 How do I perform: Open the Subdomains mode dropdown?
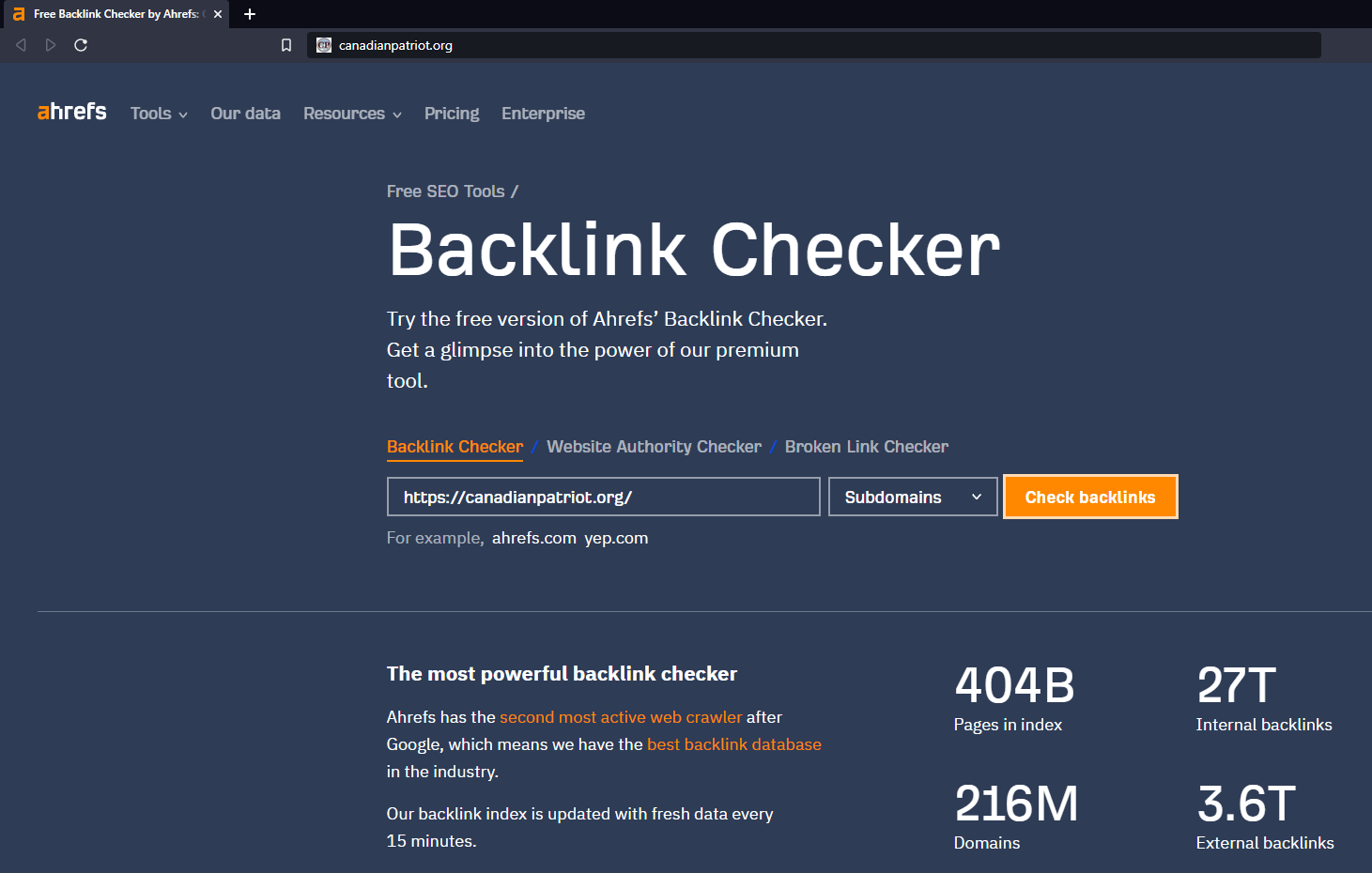tap(913, 497)
